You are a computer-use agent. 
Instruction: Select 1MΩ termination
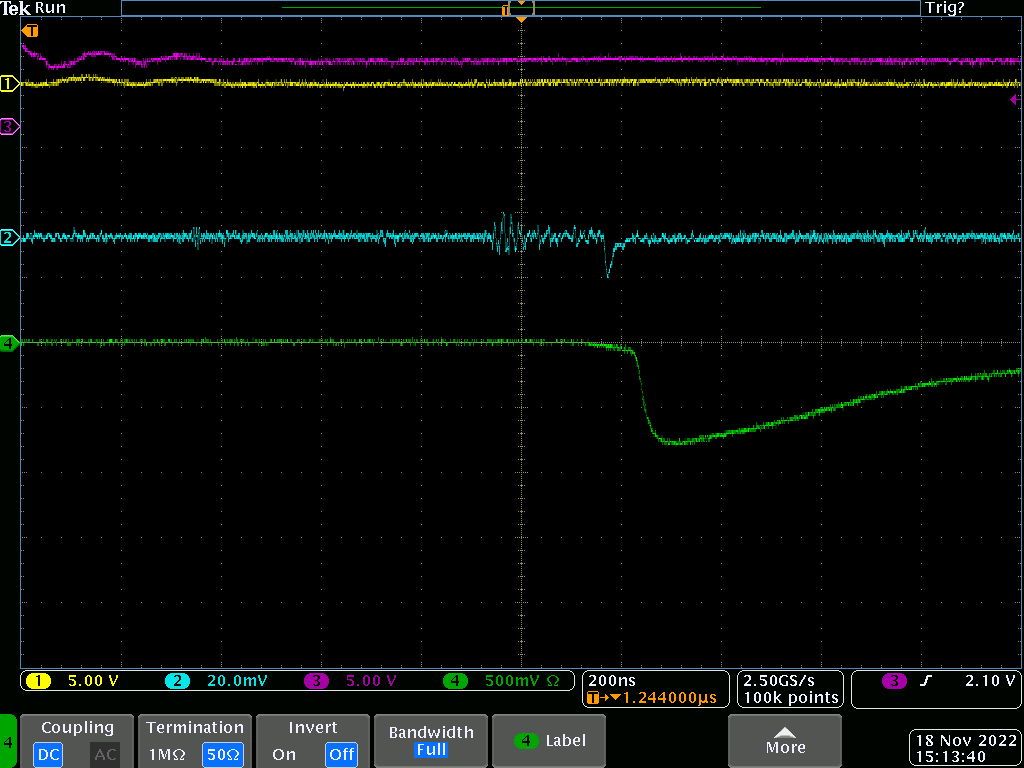(x=166, y=754)
